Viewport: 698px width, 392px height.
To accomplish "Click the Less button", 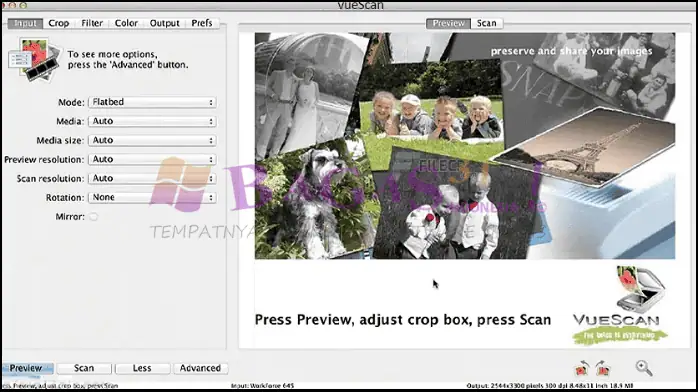I will [142, 368].
